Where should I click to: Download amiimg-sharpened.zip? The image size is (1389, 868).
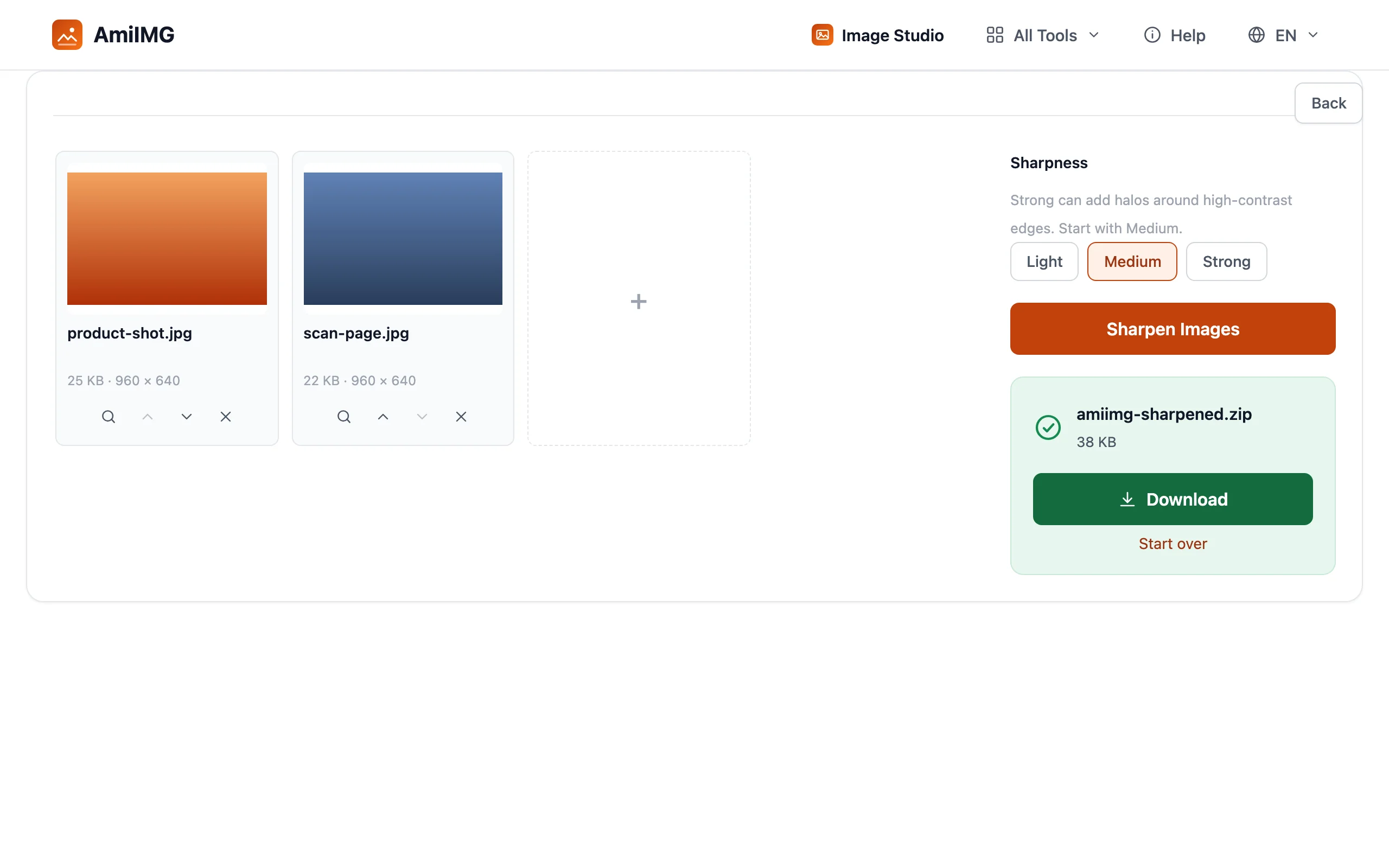click(1173, 499)
